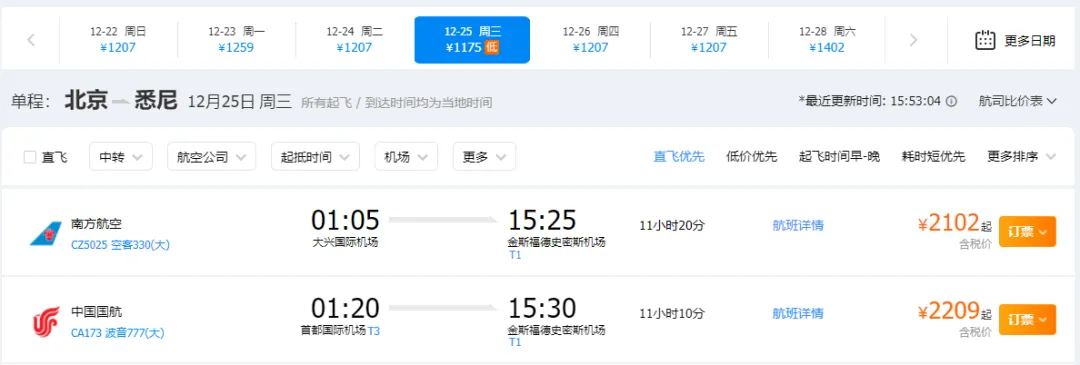Click the 01:05 departure time
The height and width of the screenshot is (365, 1080).
345,220
